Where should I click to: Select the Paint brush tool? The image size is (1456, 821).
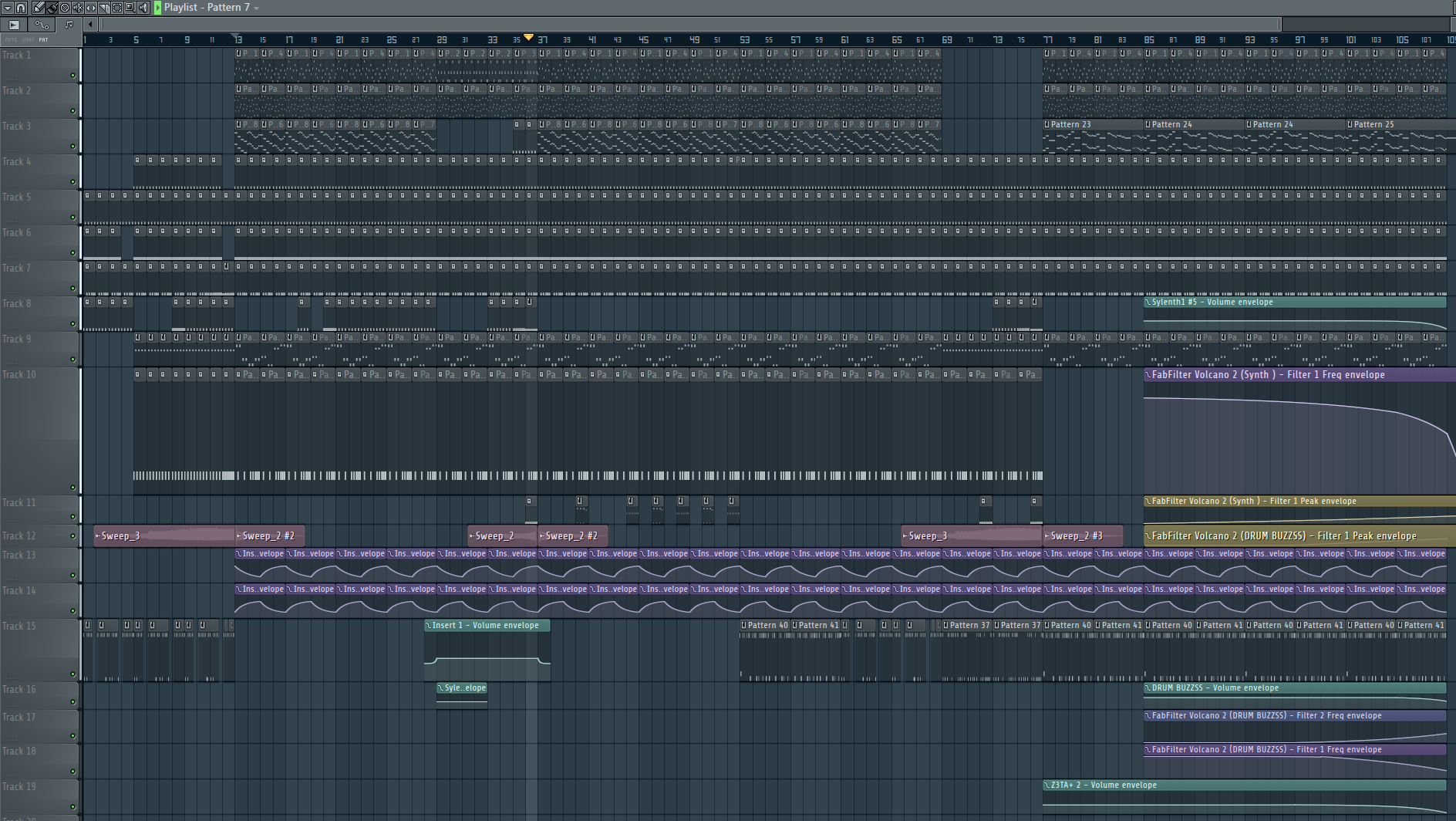[52, 8]
